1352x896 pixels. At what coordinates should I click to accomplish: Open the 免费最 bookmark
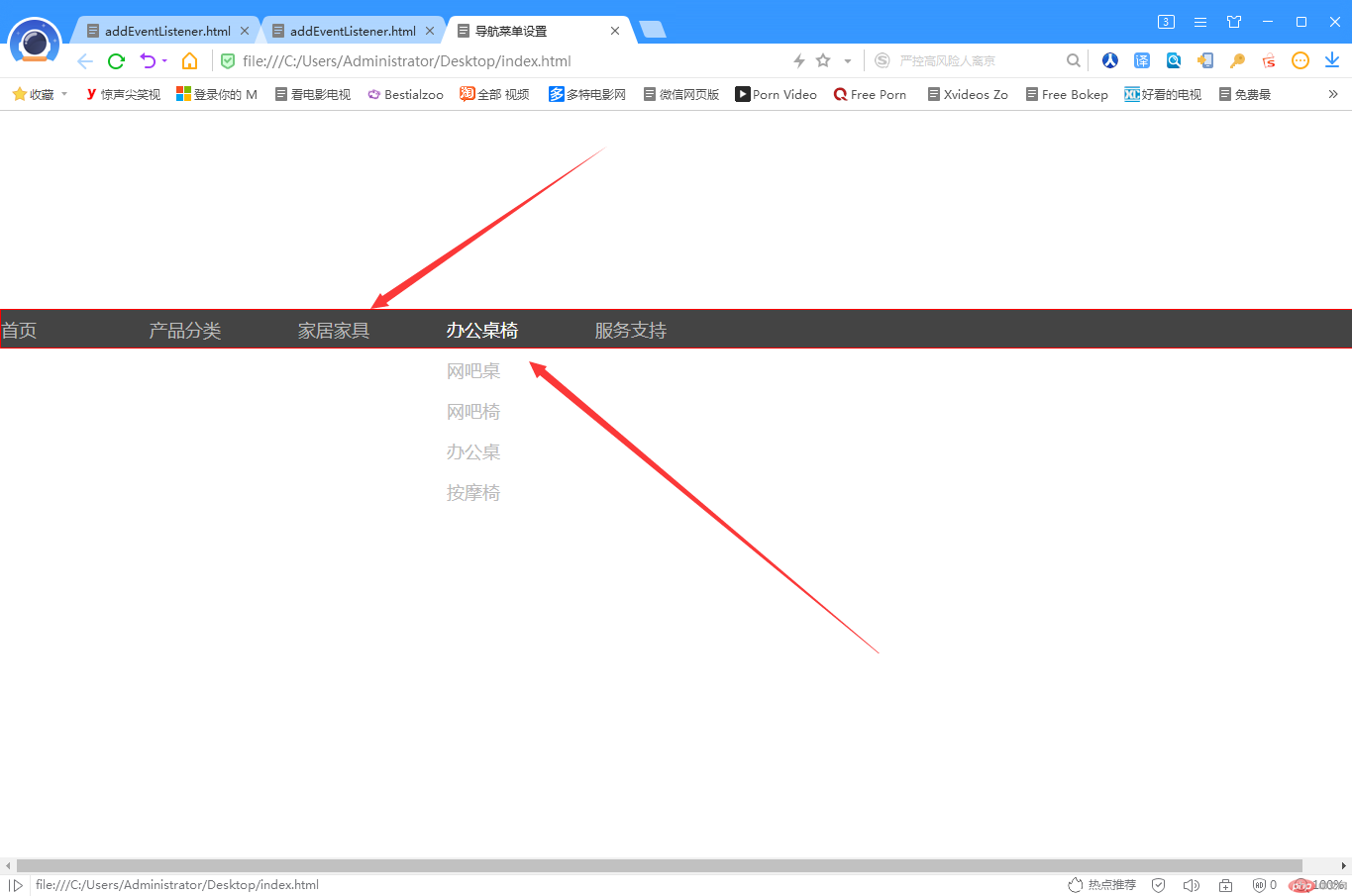click(x=1245, y=94)
